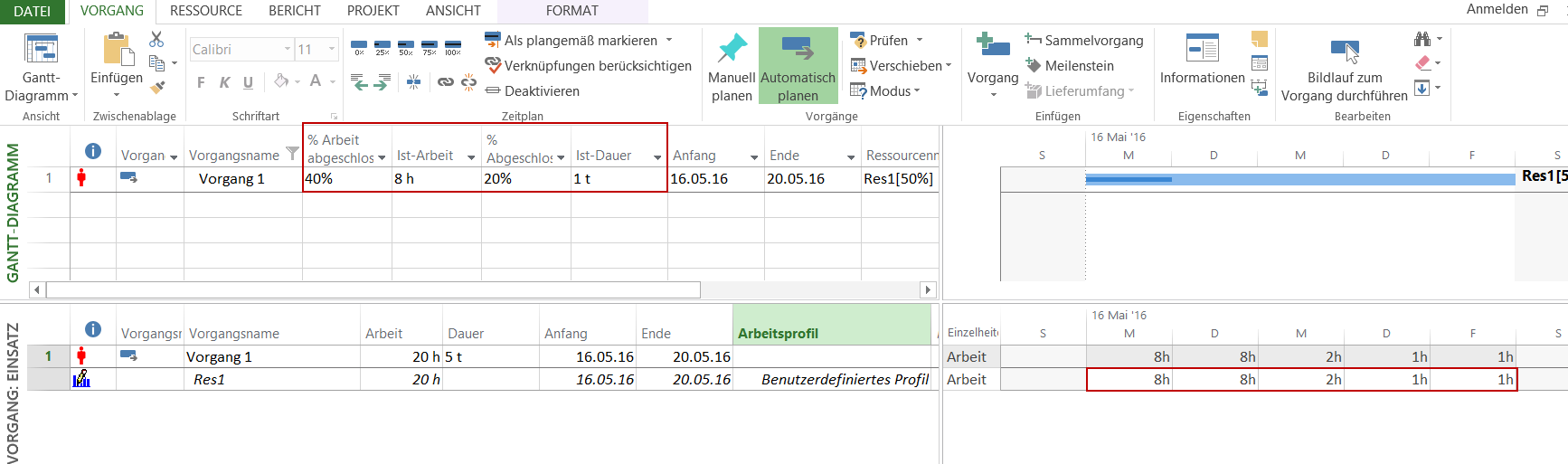Click the Anmelden sign-in link
The image size is (1568, 464).
pyautogui.click(x=1497, y=9)
